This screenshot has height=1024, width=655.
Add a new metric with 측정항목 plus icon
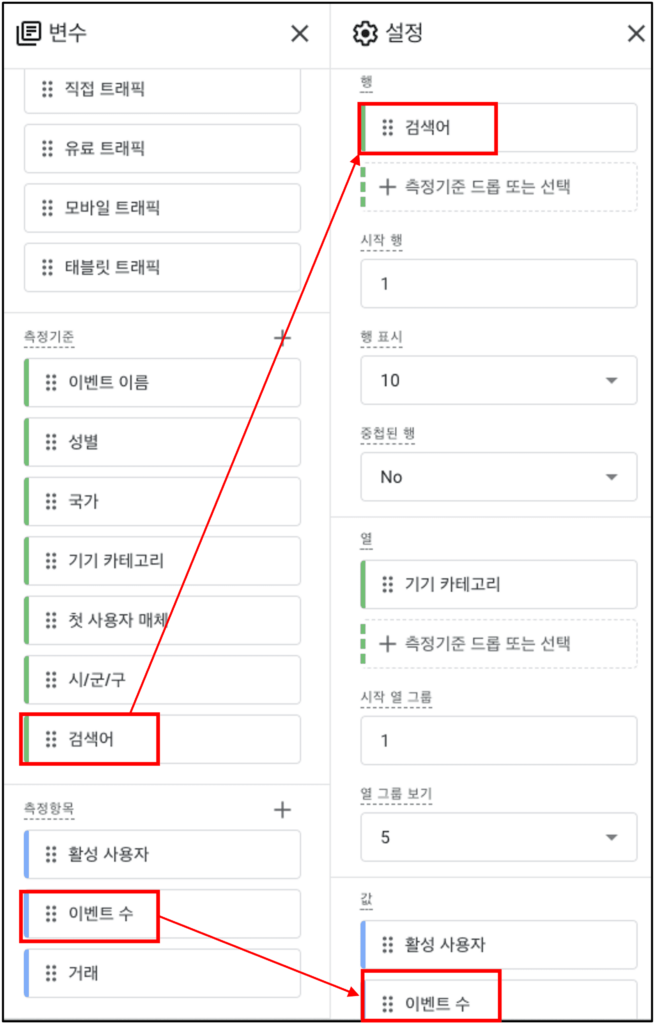tap(282, 810)
